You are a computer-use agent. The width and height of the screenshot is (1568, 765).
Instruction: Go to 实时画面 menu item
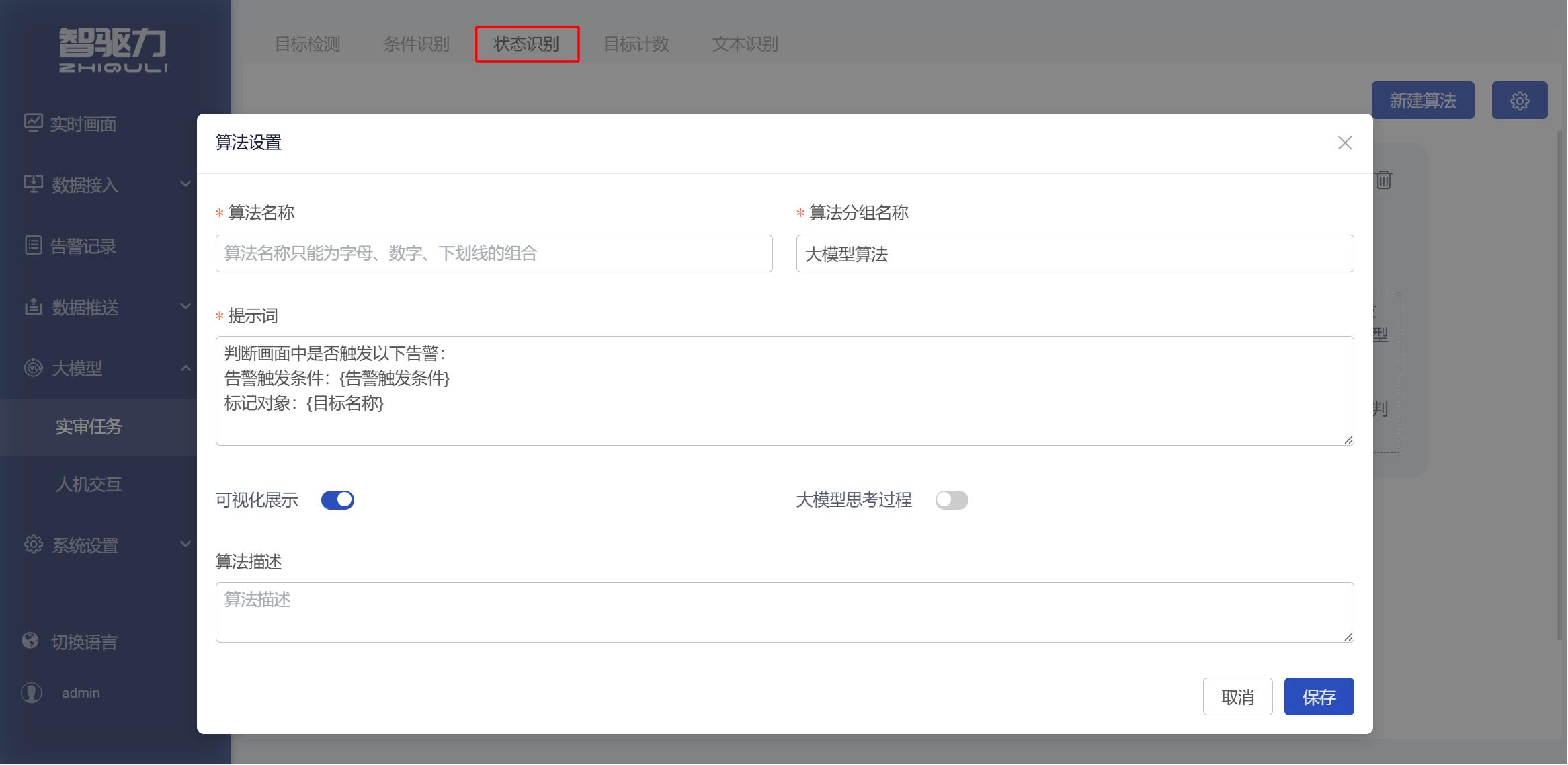coord(83,124)
